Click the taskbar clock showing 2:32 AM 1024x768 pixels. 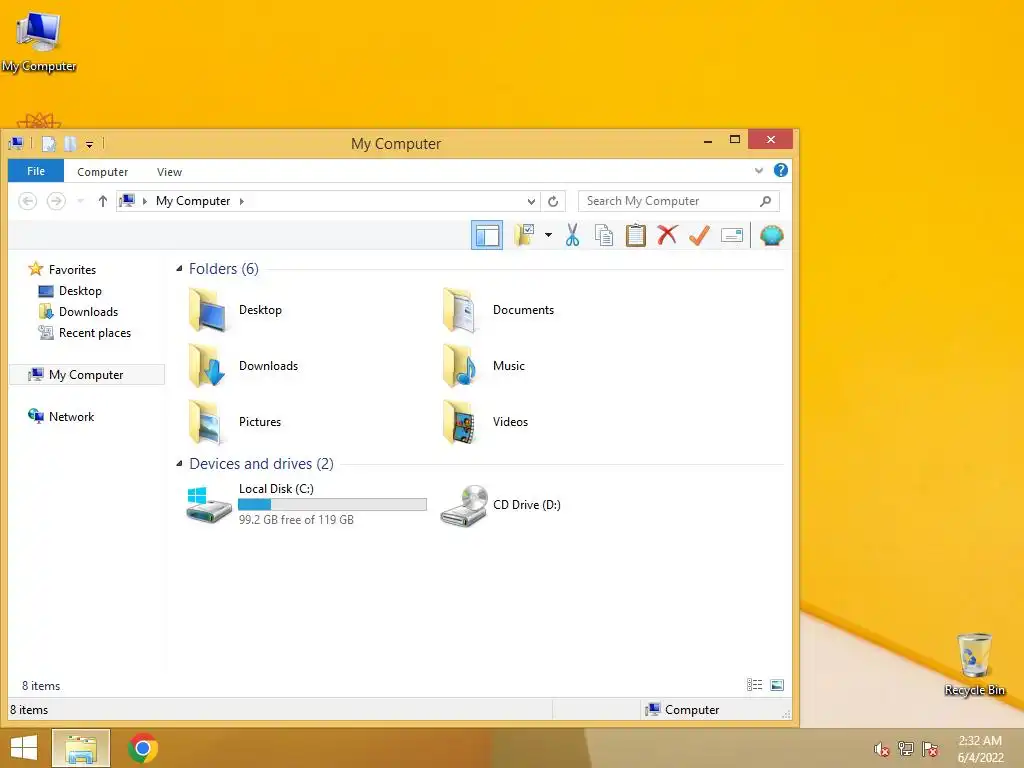980,749
